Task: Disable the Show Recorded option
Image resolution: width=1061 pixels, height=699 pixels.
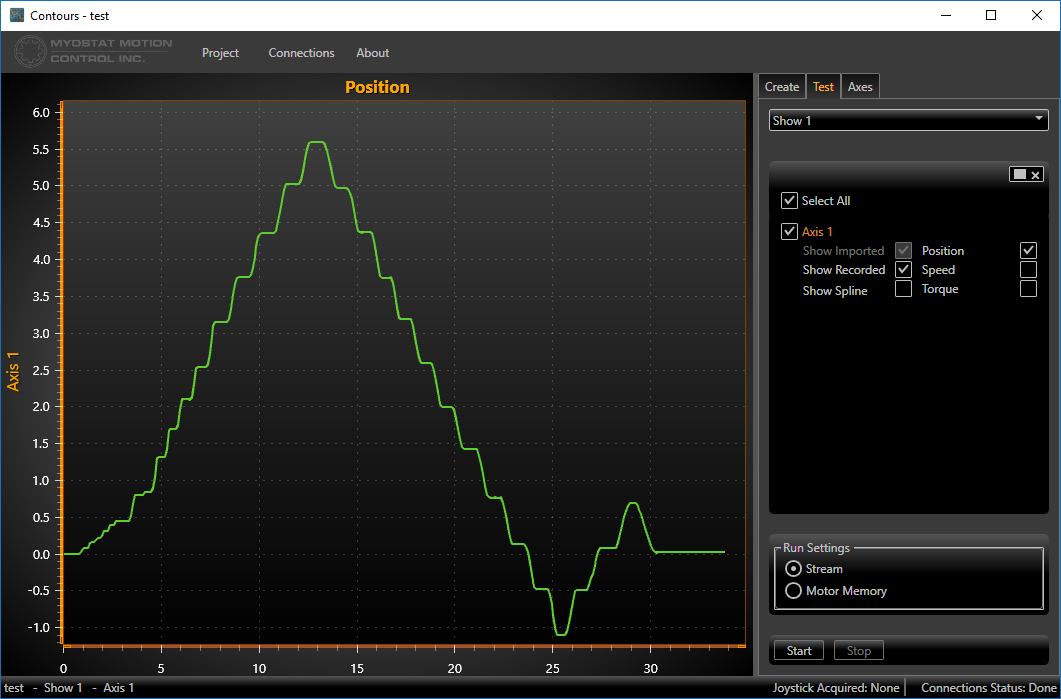Action: coord(903,270)
